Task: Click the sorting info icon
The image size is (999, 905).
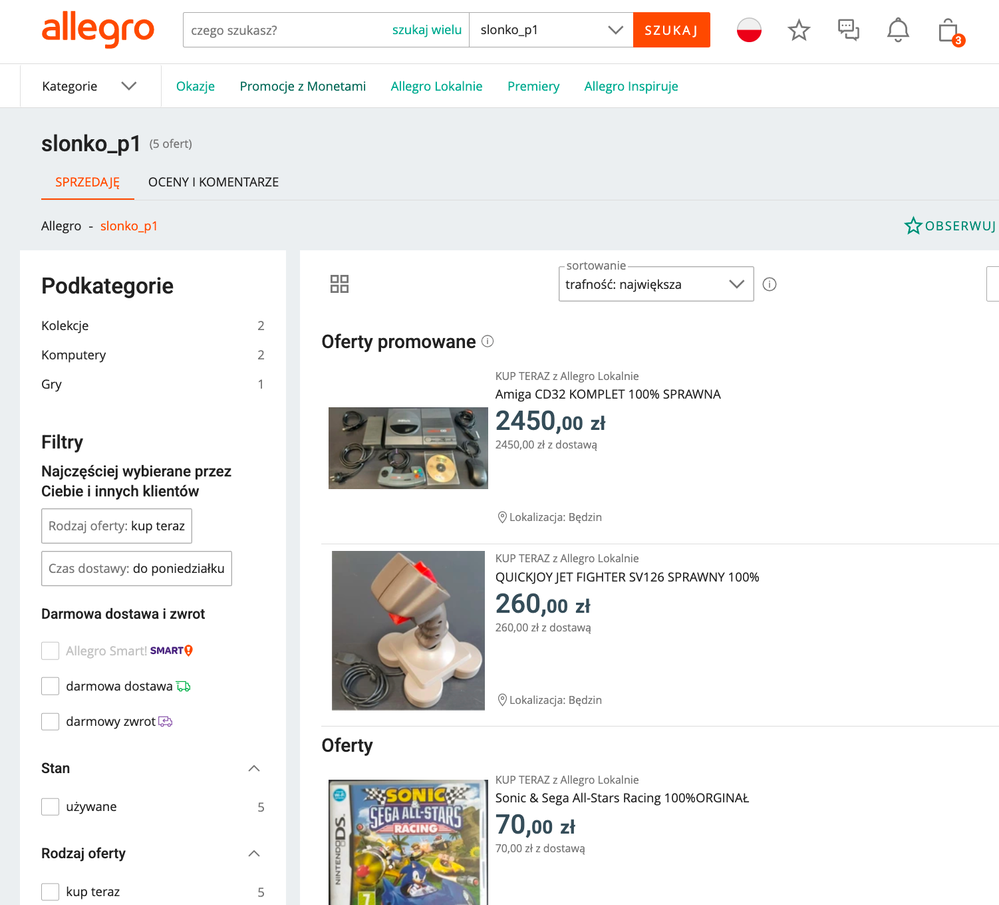Action: click(x=770, y=284)
